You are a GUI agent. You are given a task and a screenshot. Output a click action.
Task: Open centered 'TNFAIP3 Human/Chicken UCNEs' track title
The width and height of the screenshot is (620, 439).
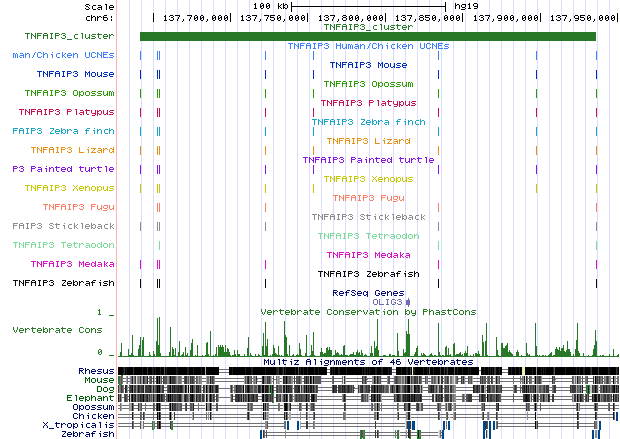tap(368, 46)
